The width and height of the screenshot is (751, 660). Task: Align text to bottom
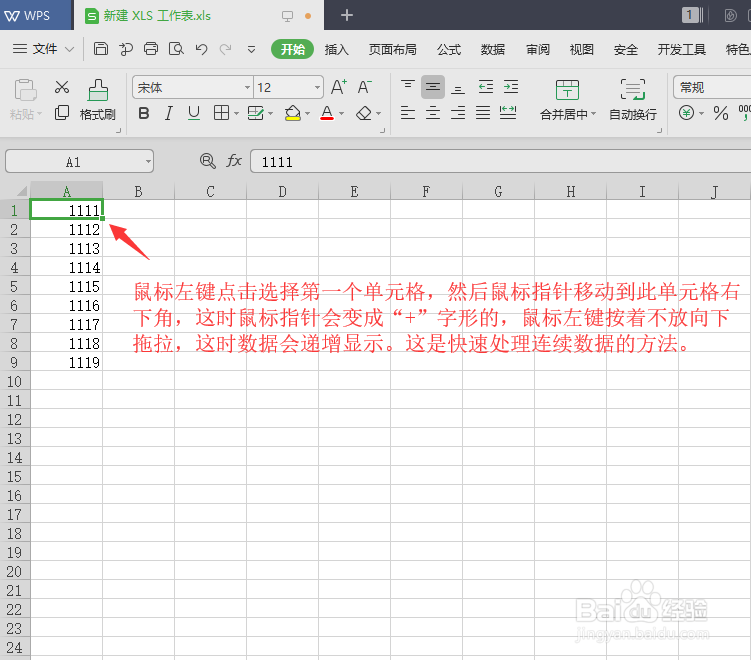coord(458,88)
